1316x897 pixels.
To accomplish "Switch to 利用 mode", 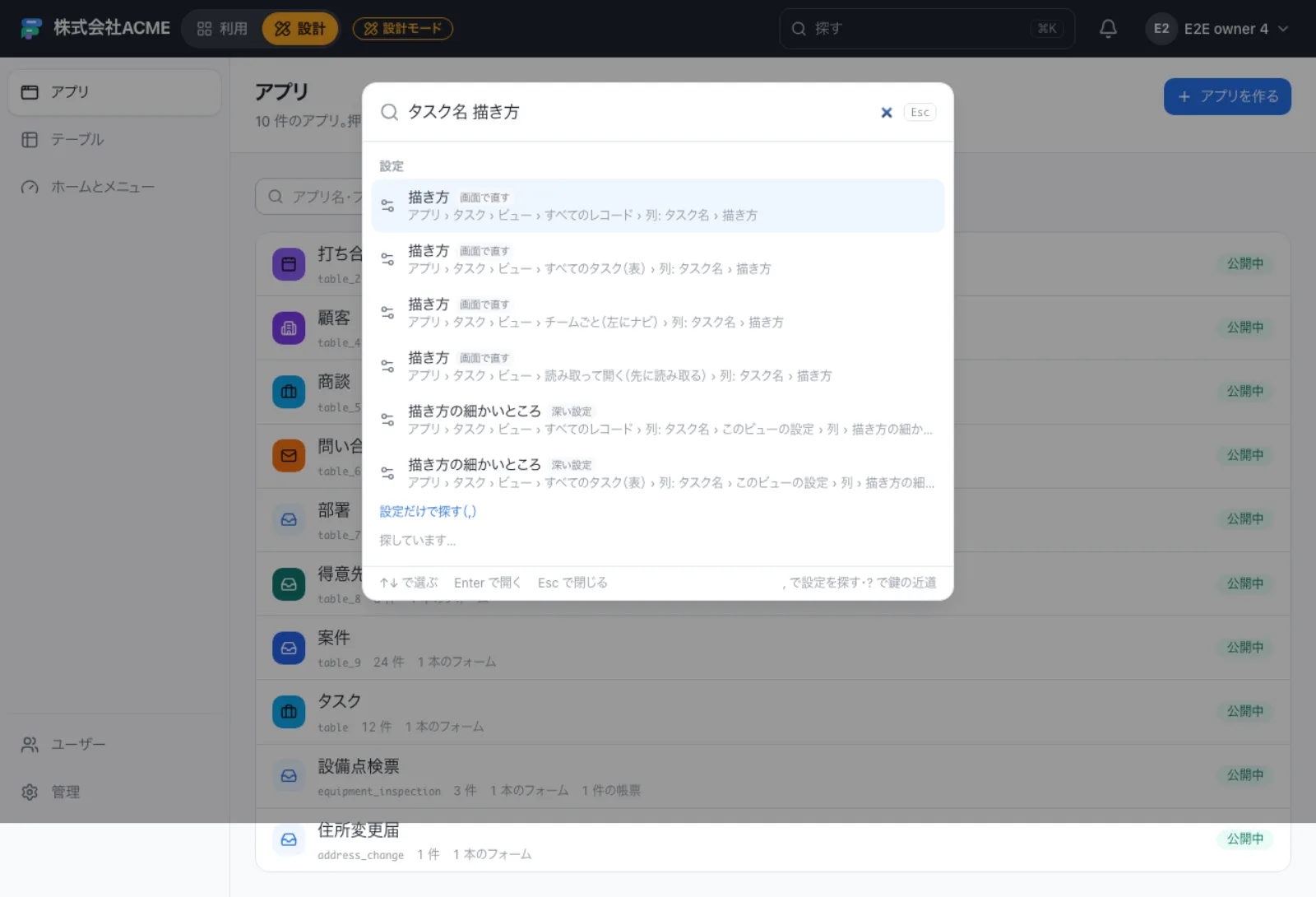I will pyautogui.click(x=222, y=29).
